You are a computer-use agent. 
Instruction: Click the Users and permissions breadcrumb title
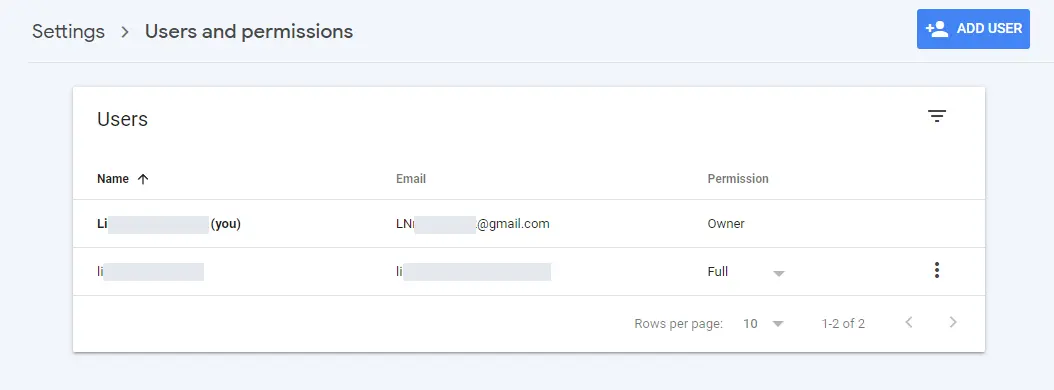(249, 32)
